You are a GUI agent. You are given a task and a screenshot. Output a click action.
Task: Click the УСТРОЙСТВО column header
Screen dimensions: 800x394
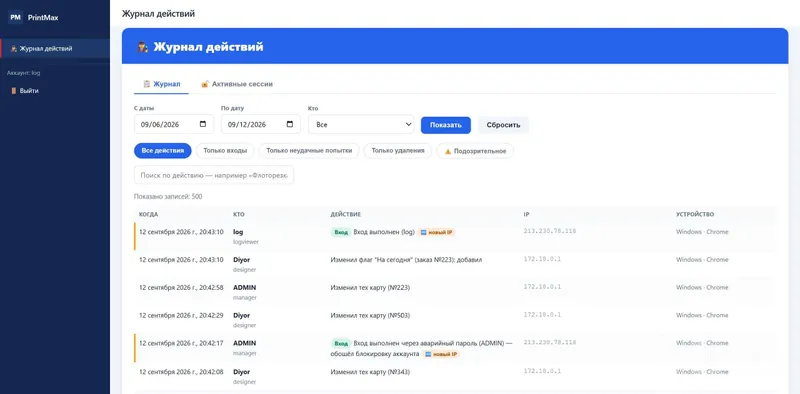pyautogui.click(x=695, y=214)
